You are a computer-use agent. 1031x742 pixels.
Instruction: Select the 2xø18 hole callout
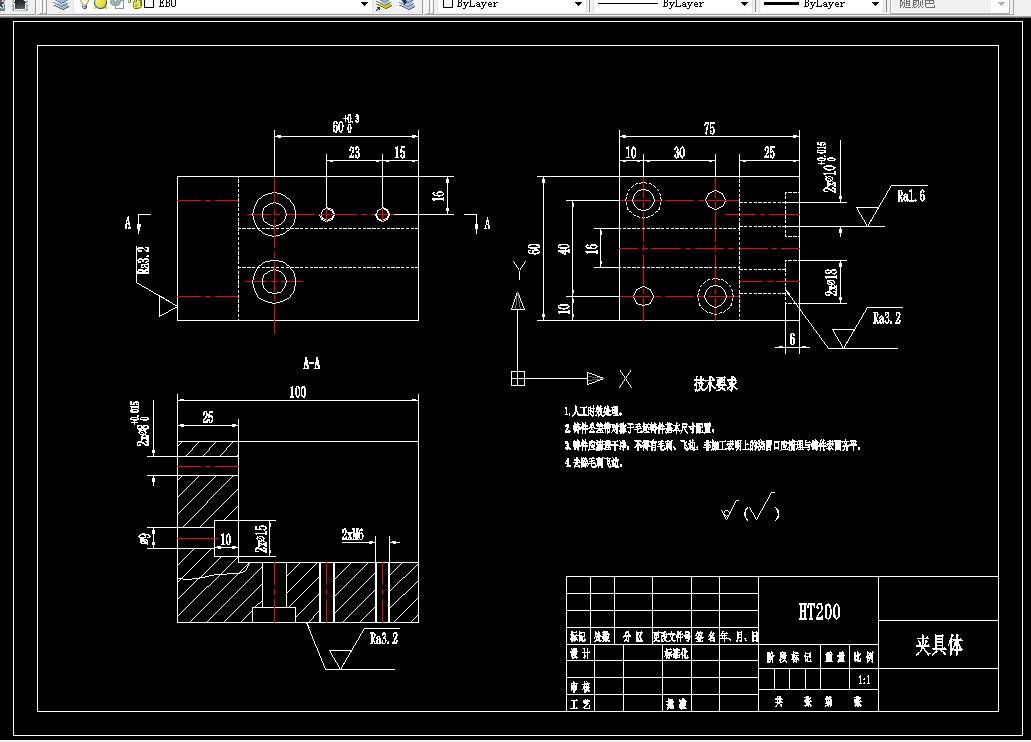(x=832, y=282)
